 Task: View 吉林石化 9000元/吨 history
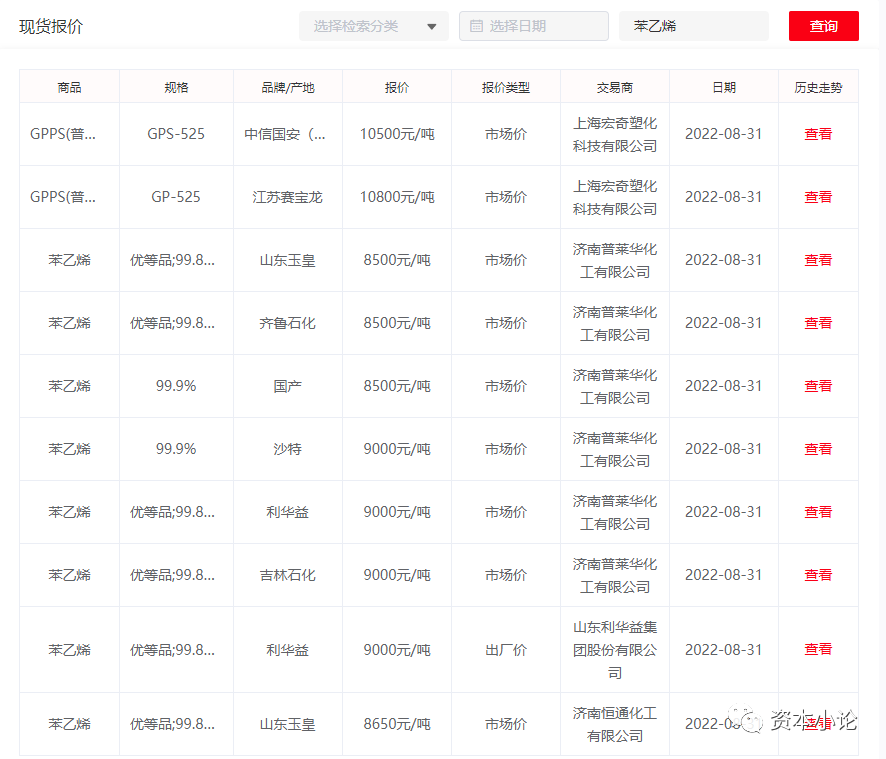(818, 575)
